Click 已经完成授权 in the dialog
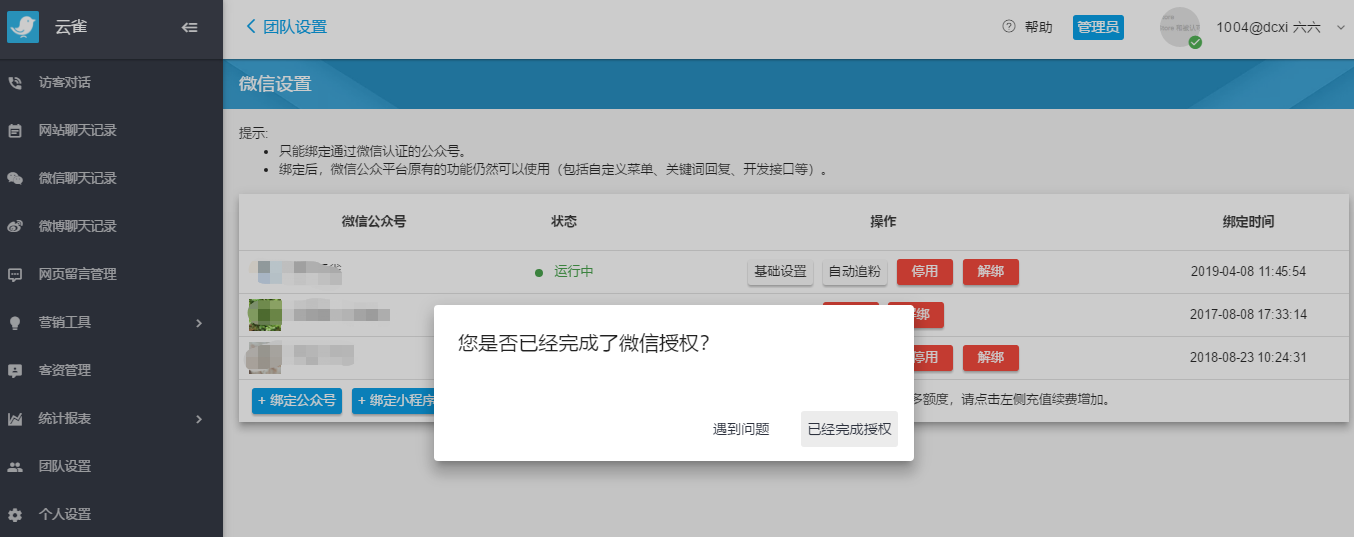Screen dimensions: 1354x537 pyautogui.click(x=849, y=429)
